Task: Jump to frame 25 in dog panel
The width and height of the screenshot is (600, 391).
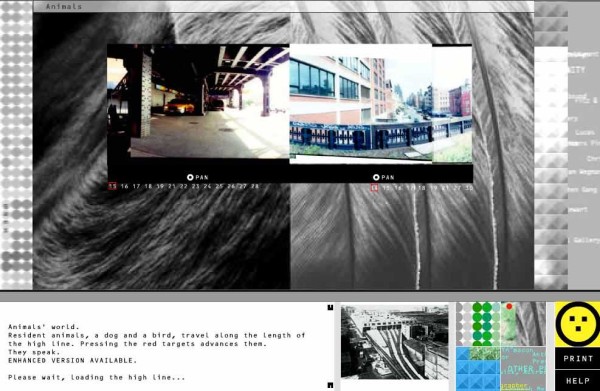Action: click(x=219, y=186)
